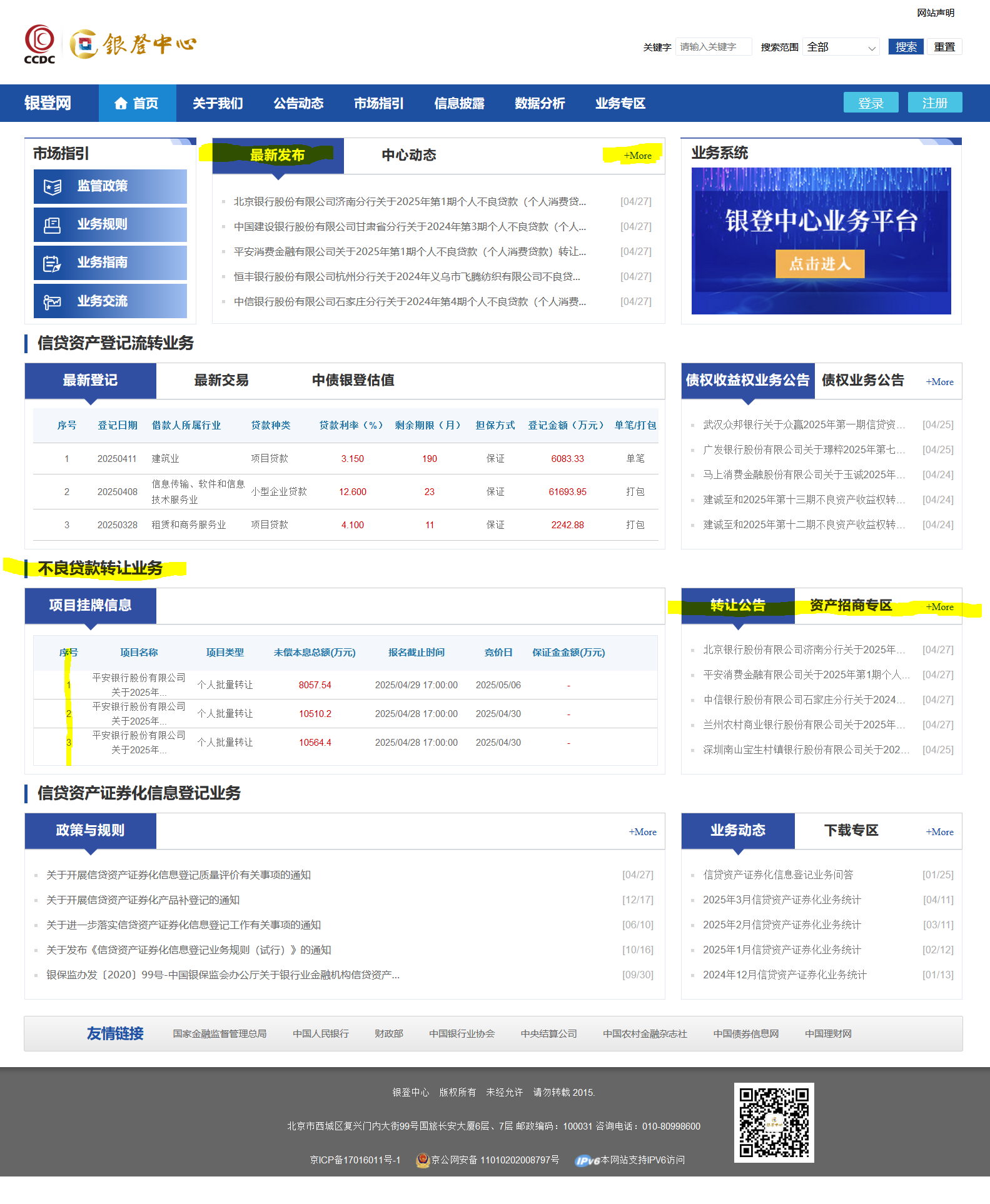Open the 业务专区 menu
The width and height of the screenshot is (990, 1204).
tap(620, 103)
